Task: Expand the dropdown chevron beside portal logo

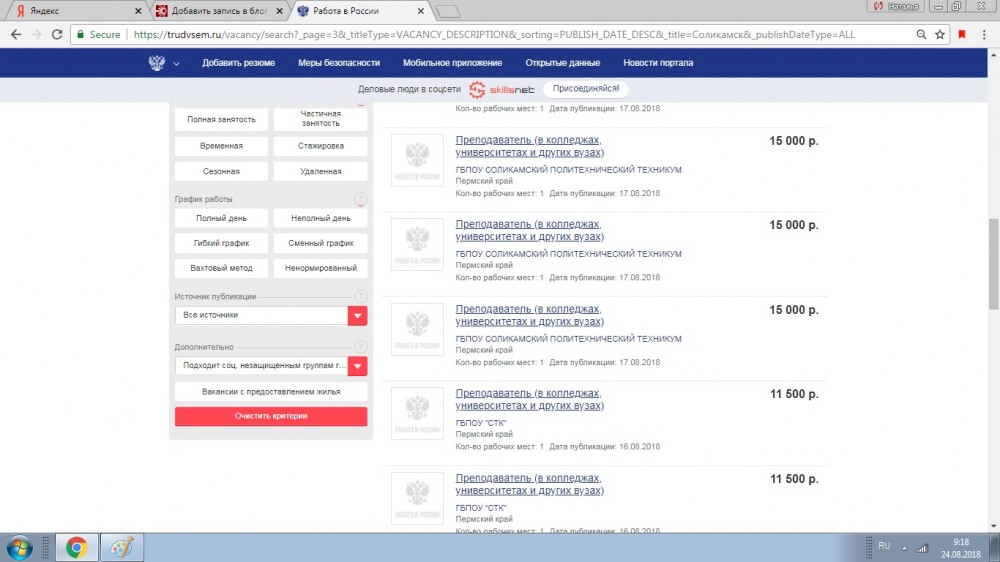Action: click(x=177, y=64)
